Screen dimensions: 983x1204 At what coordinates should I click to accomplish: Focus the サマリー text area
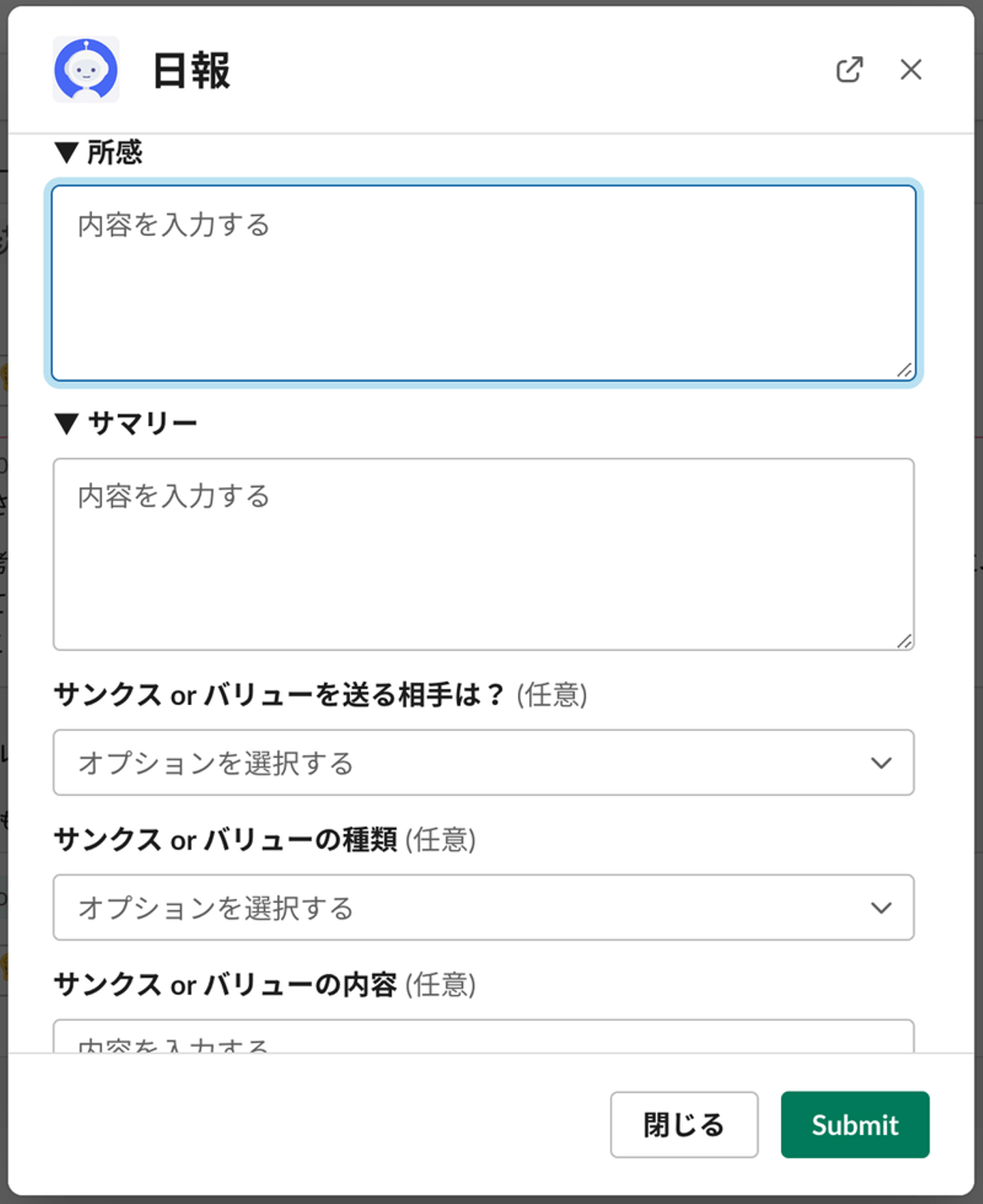(x=483, y=554)
